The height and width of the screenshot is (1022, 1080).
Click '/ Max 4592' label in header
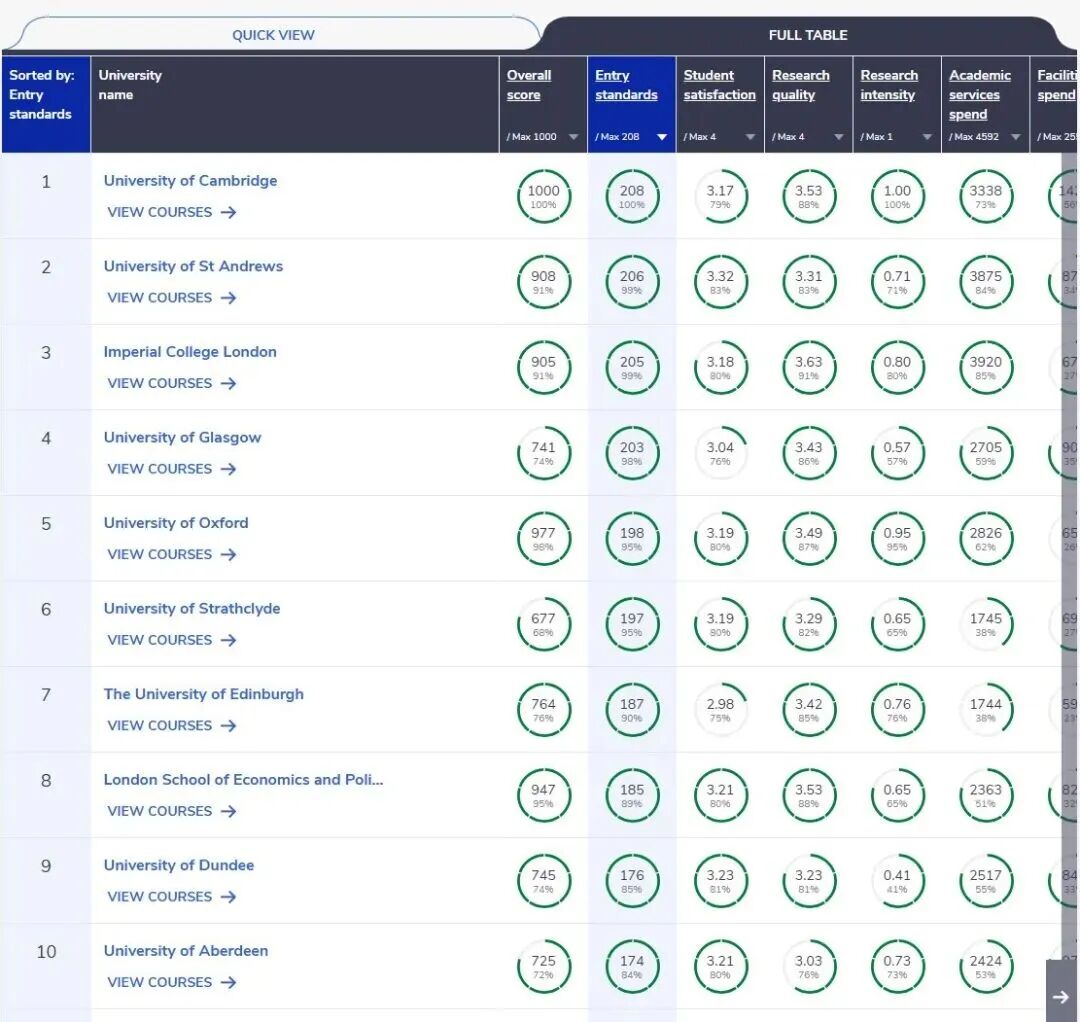click(x=973, y=137)
